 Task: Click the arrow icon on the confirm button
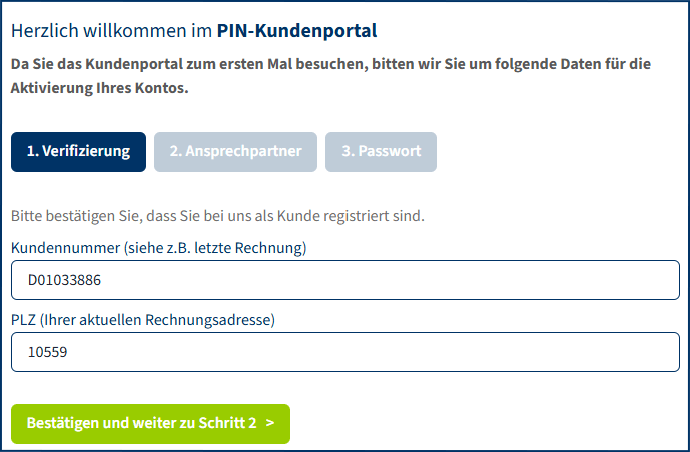click(270, 423)
